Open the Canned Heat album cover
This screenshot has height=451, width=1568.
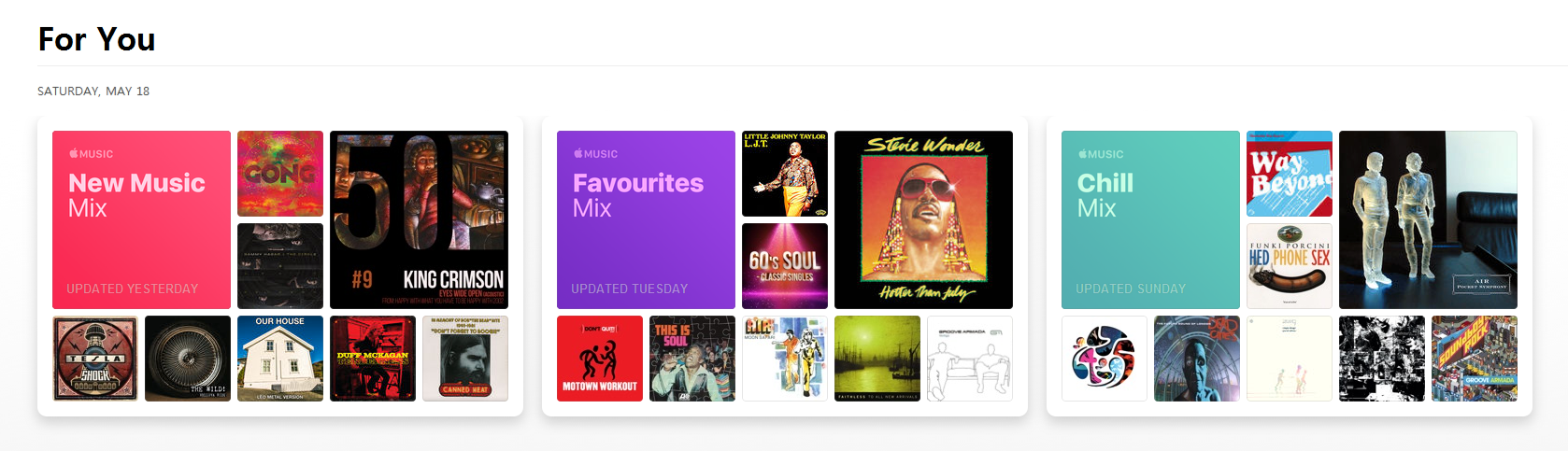click(x=465, y=359)
